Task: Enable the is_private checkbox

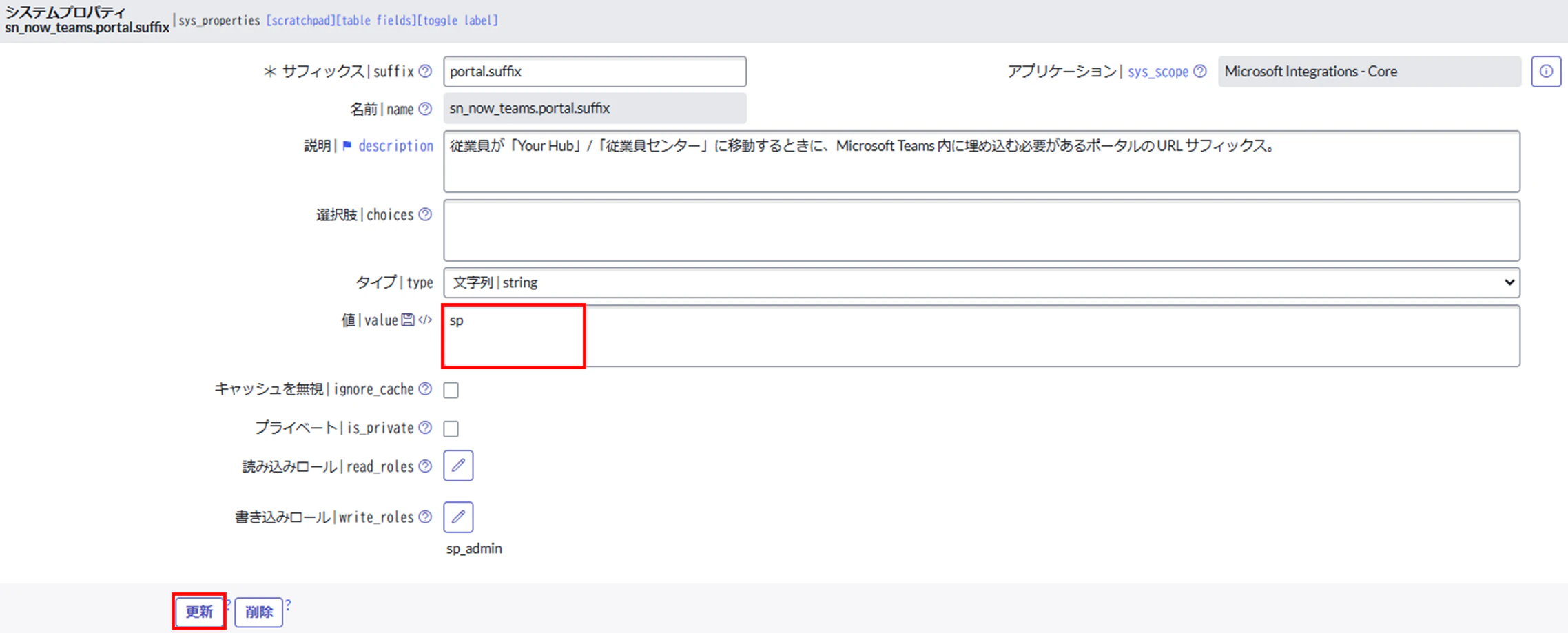Action: 451,428
